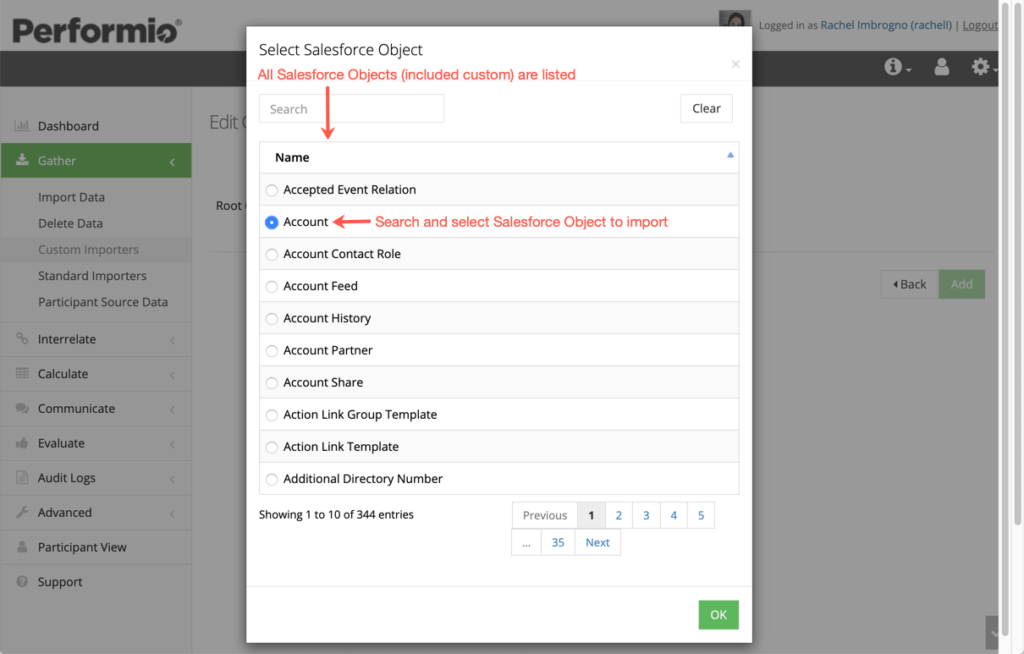
Task: Click the Support question mark icon
Action: [22, 581]
